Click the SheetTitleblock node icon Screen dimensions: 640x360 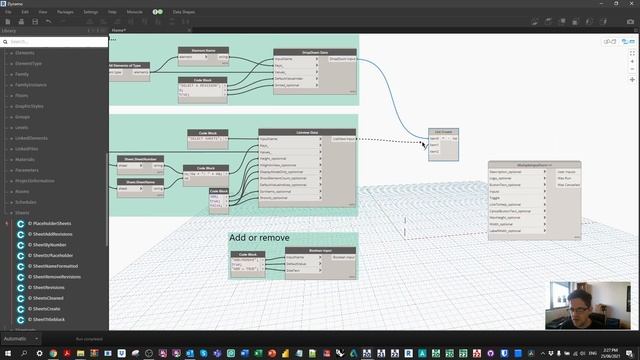20,320
